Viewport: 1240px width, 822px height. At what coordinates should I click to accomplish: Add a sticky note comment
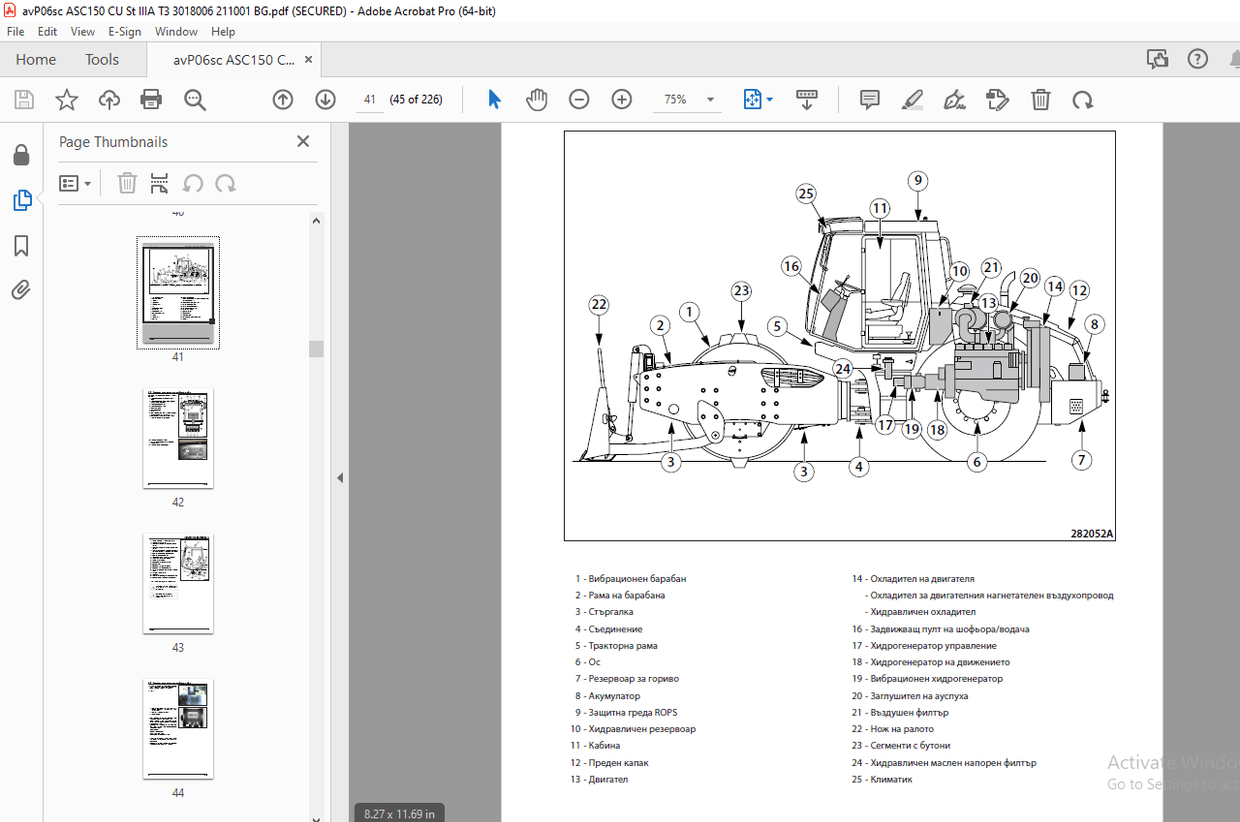[x=868, y=99]
